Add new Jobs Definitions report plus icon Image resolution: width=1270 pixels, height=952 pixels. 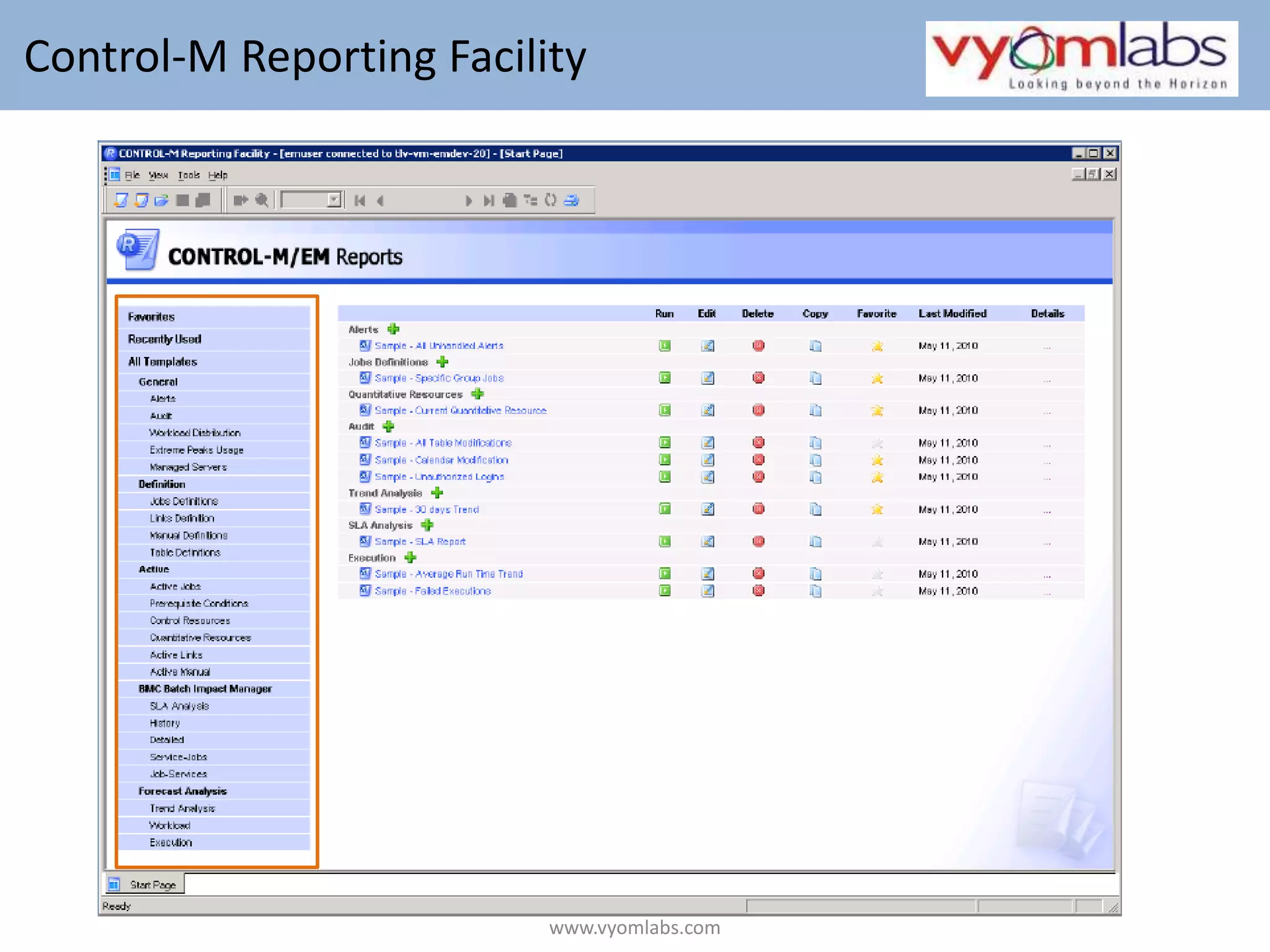442,362
